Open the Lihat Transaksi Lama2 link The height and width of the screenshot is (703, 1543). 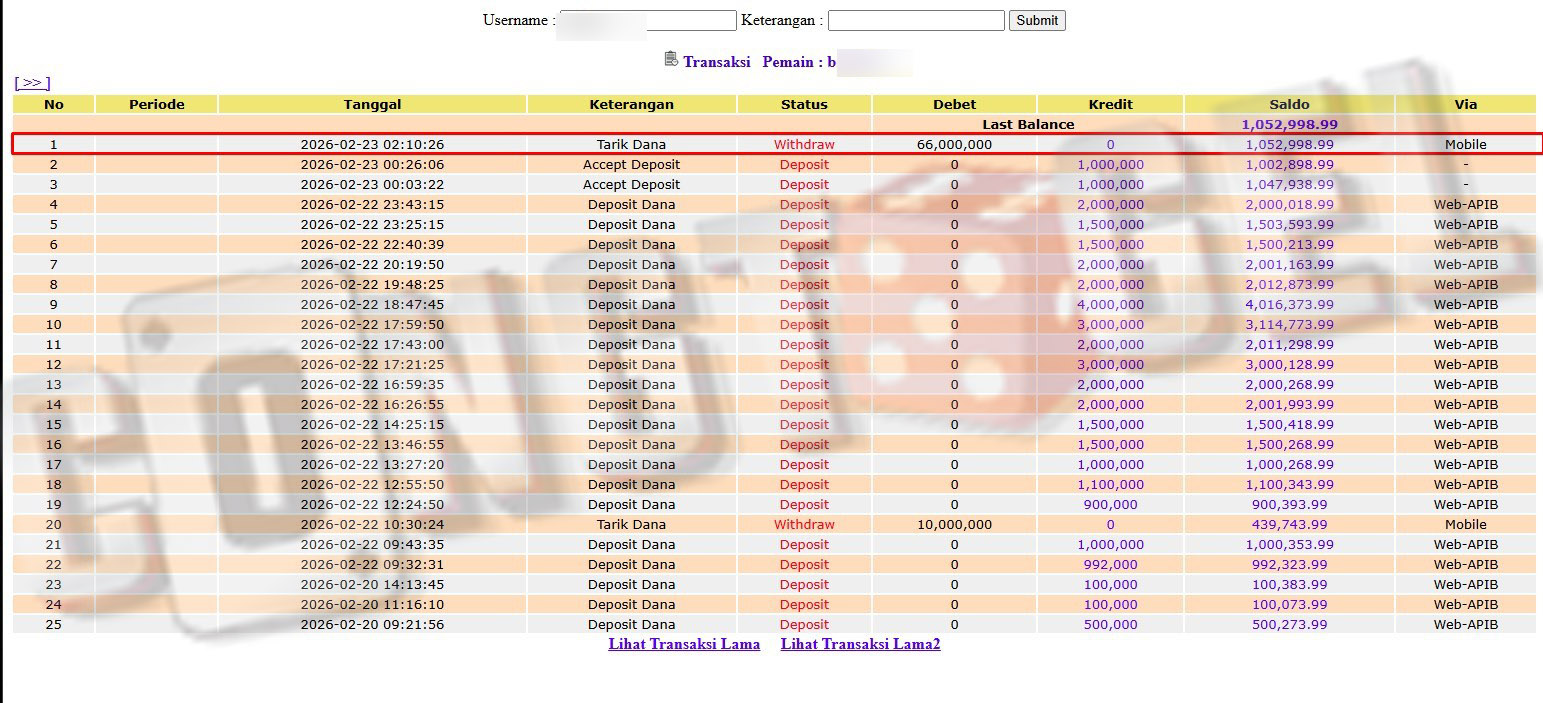tap(860, 644)
